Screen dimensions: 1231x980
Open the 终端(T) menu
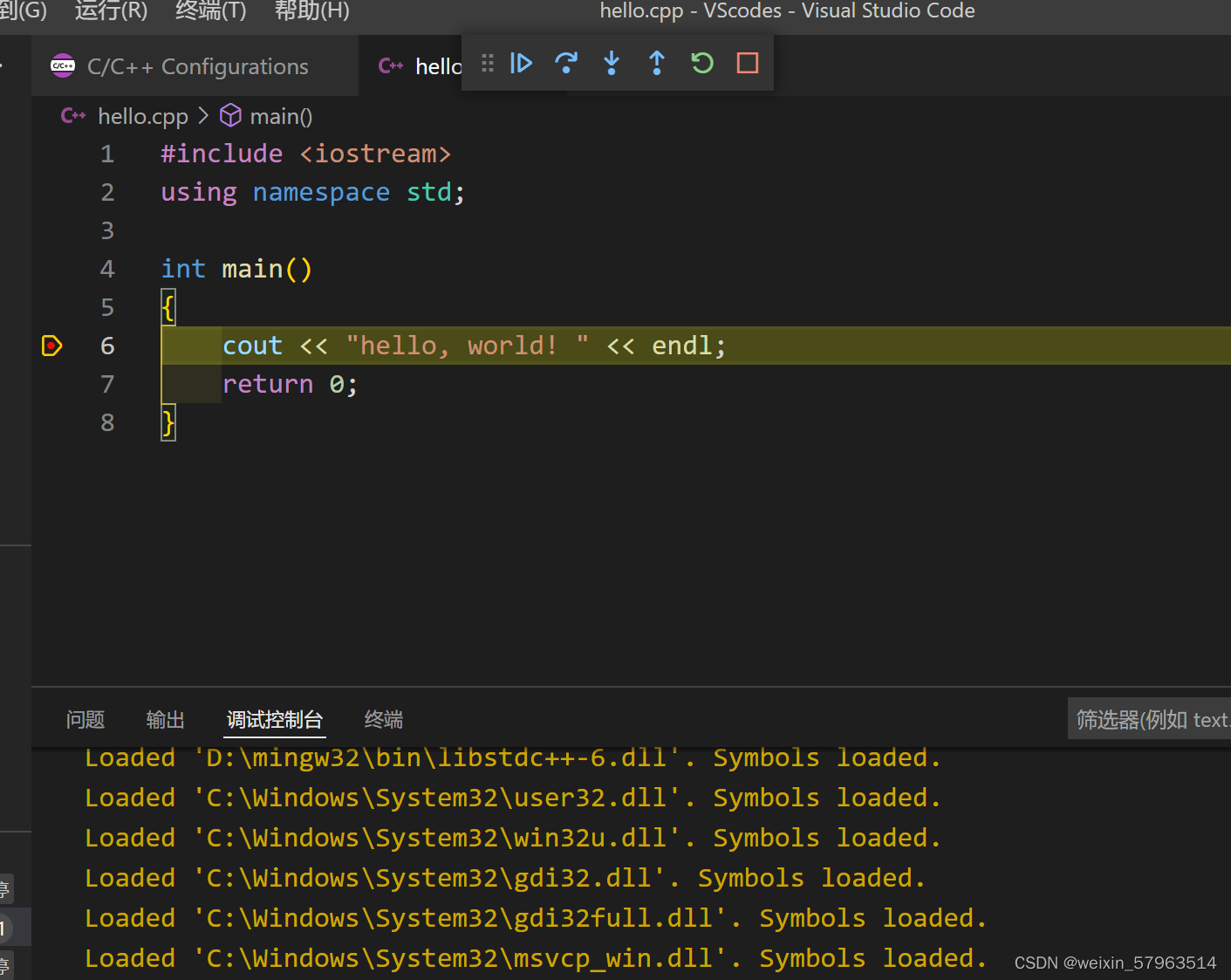coord(211,11)
